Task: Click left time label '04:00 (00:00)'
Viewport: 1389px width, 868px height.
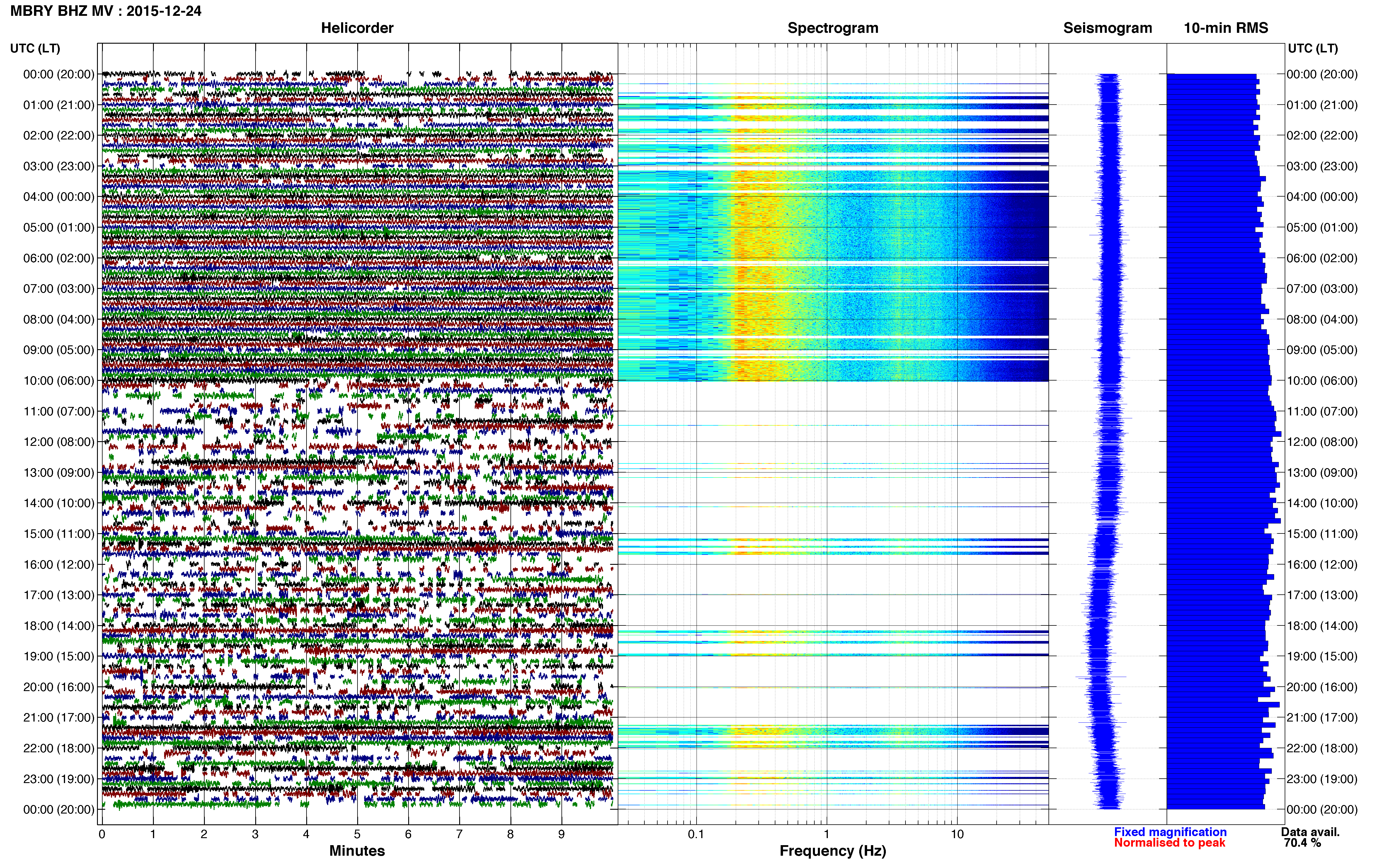Action: [x=59, y=197]
